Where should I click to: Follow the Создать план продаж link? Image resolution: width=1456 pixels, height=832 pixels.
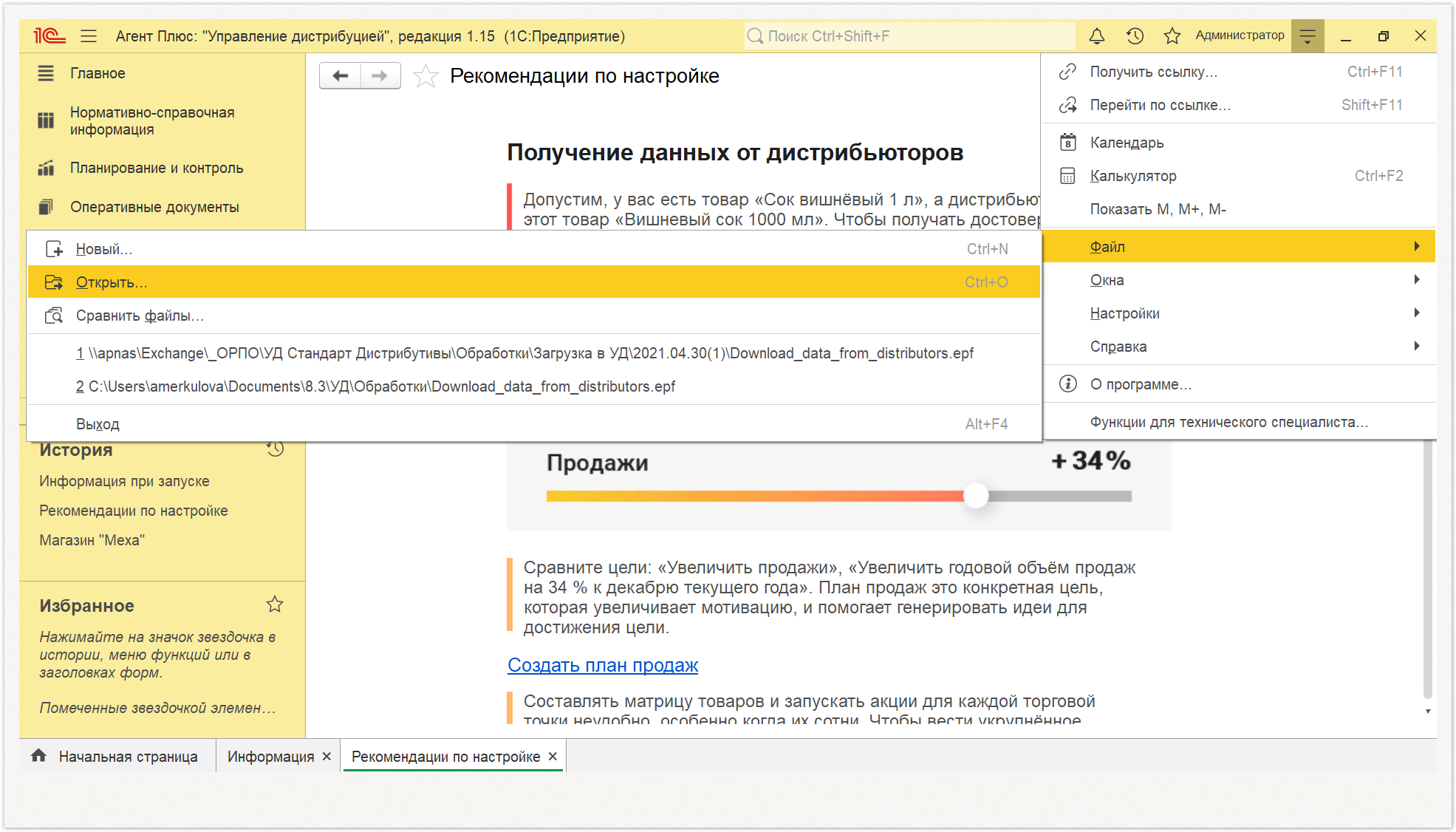point(603,665)
